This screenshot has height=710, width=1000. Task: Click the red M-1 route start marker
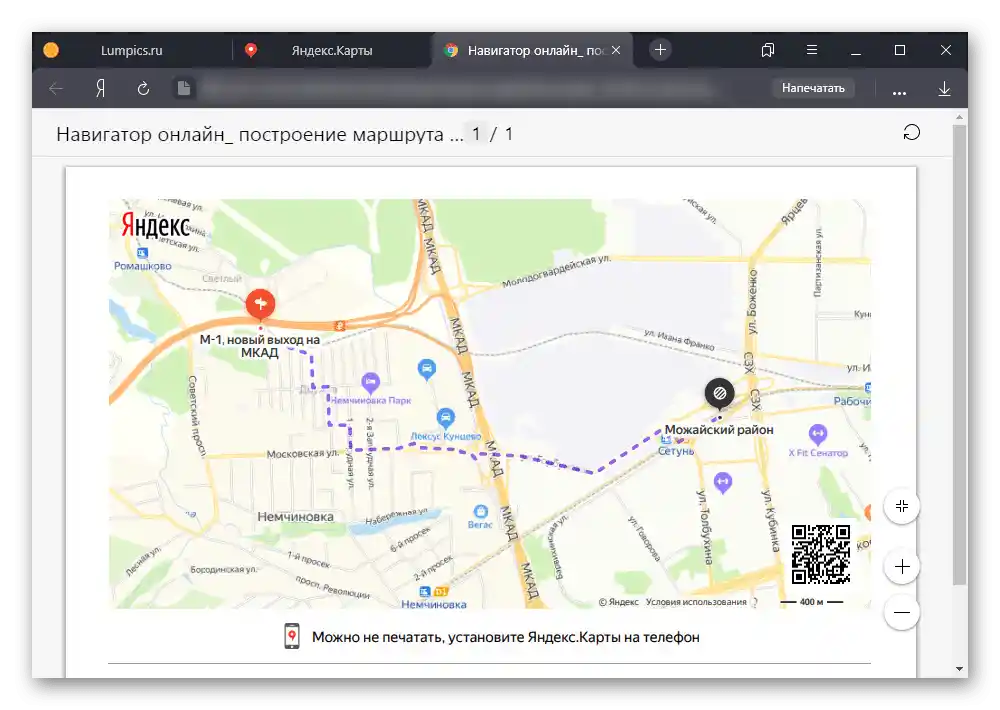pos(260,306)
